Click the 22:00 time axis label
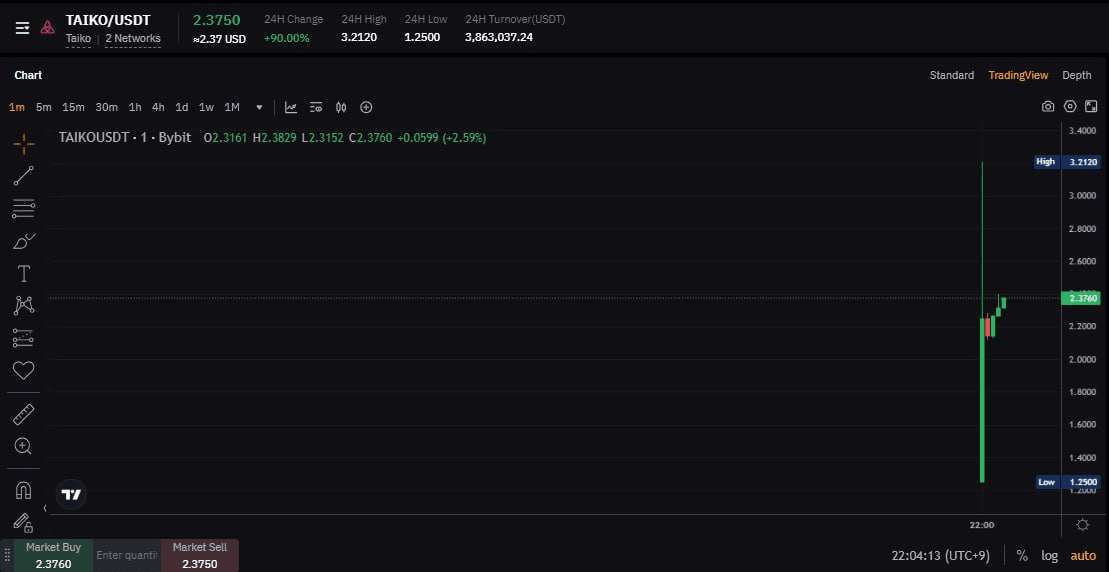This screenshot has height=572, width=1109. tap(982, 525)
